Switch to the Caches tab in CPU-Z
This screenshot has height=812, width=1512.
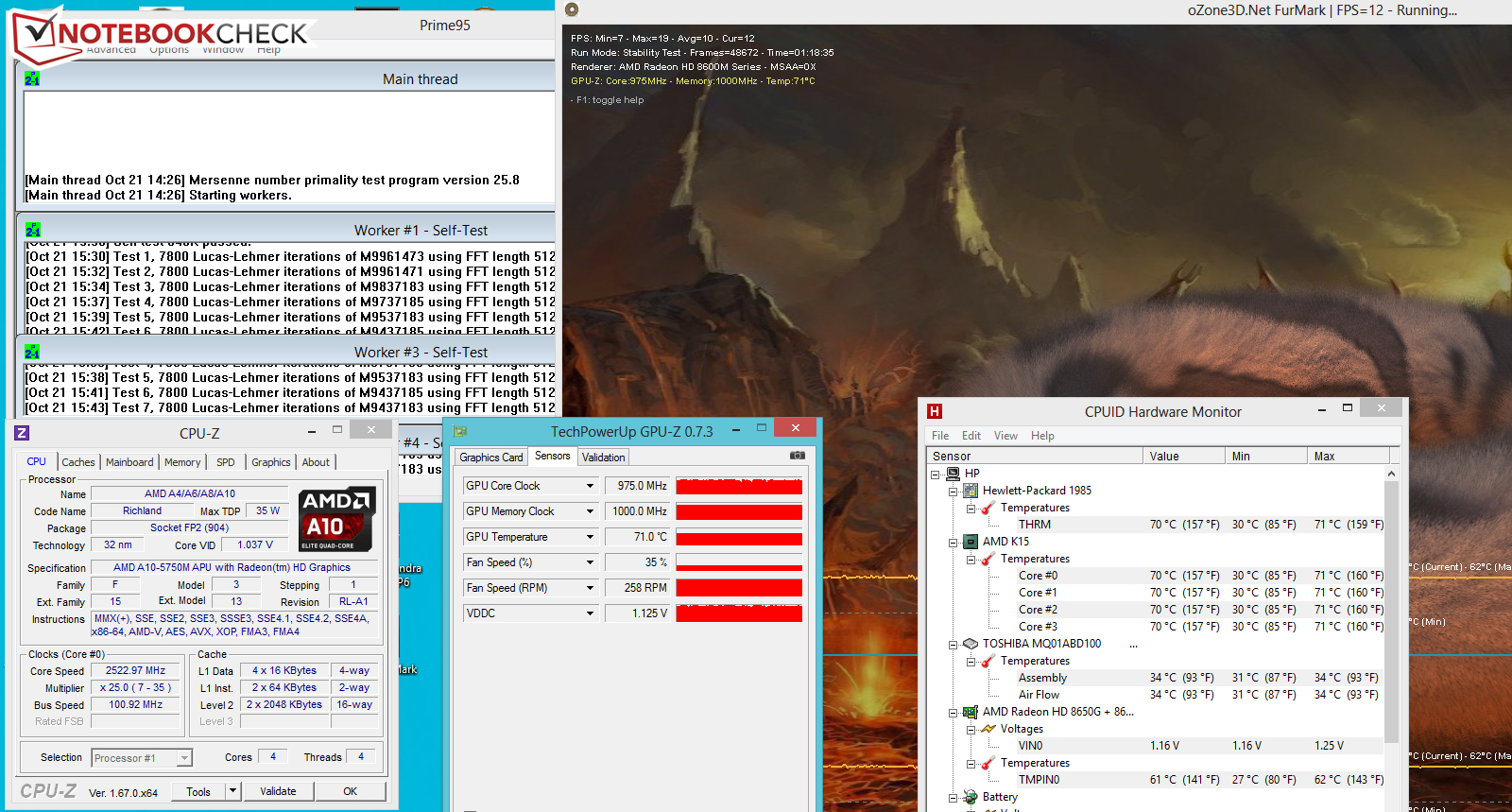click(x=78, y=462)
